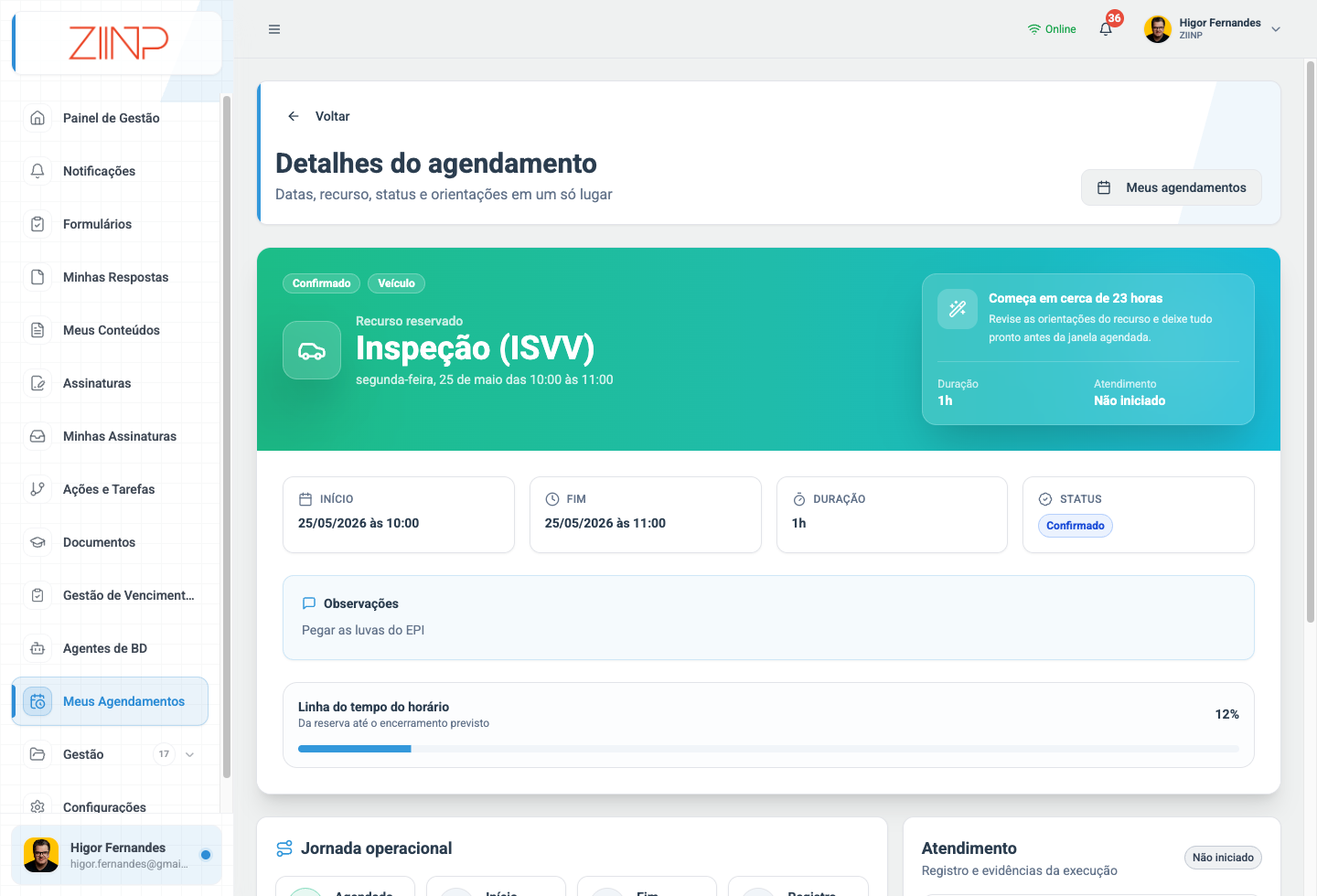The width and height of the screenshot is (1317, 896).
Task: Open Meus Conteúdos in sidebar
Action: (x=111, y=330)
